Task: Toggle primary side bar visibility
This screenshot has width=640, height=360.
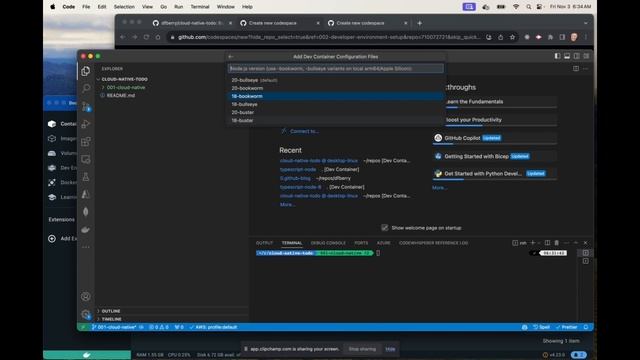Action: click(557, 56)
